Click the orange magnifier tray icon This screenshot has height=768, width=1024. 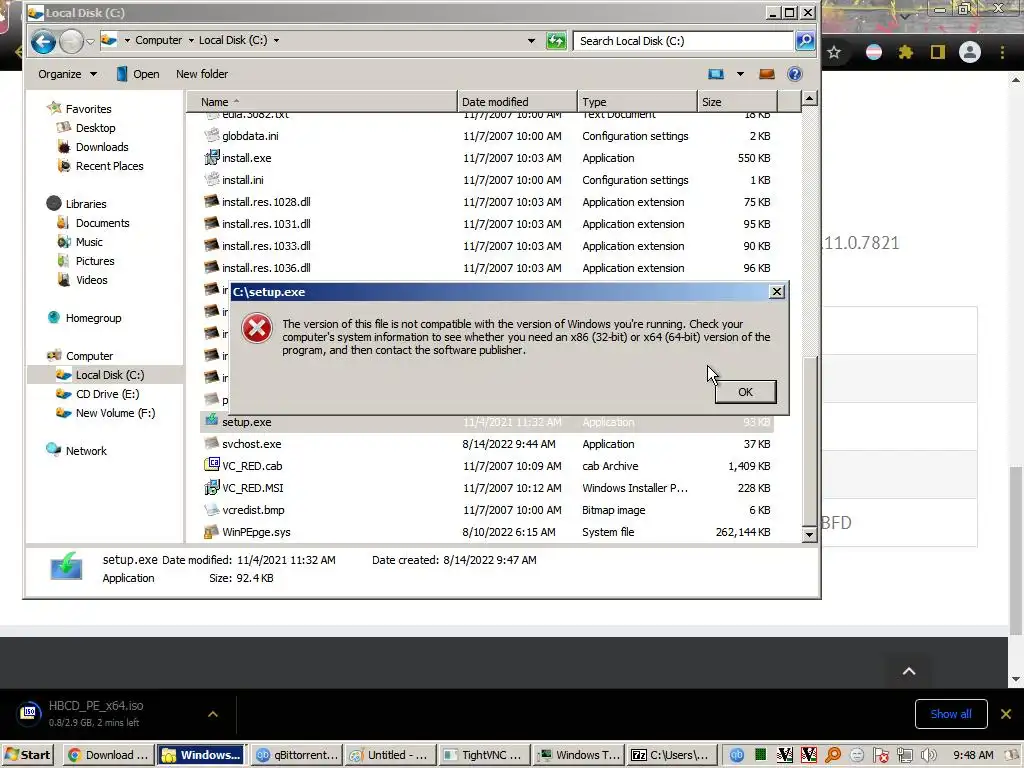833,755
